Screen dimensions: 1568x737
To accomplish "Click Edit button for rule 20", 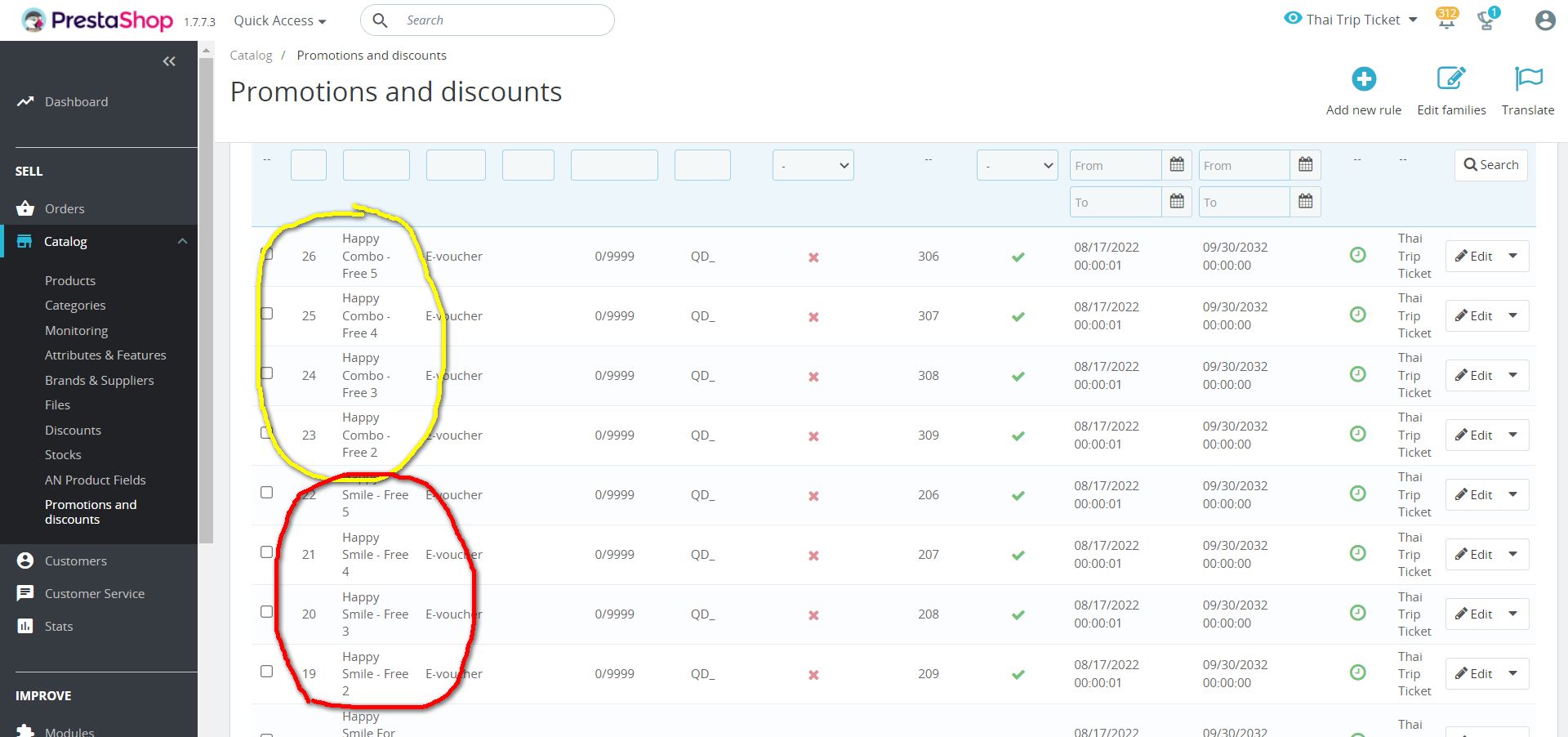I will pos(1473,614).
